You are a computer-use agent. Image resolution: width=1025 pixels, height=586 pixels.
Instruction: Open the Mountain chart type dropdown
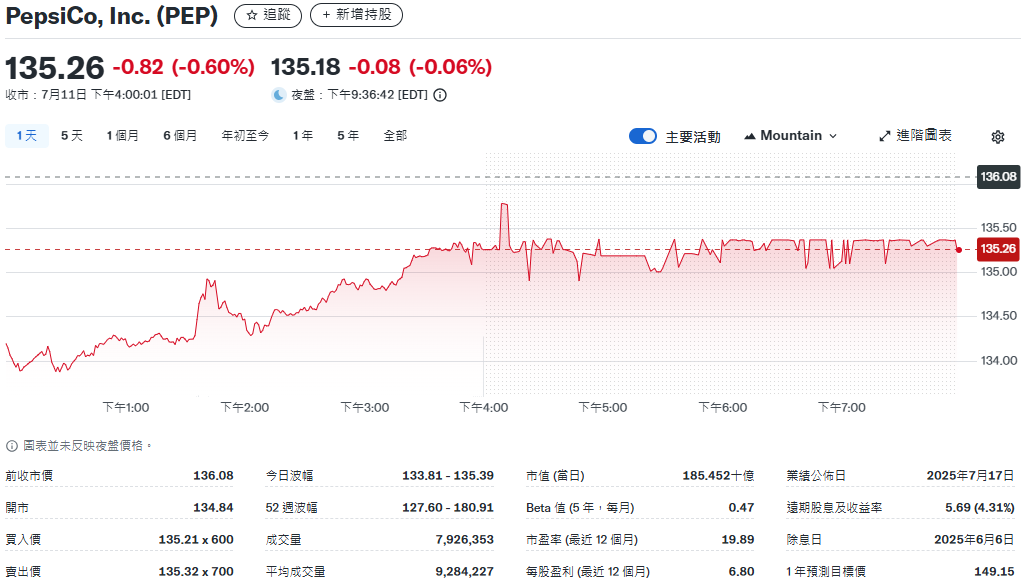click(x=791, y=135)
